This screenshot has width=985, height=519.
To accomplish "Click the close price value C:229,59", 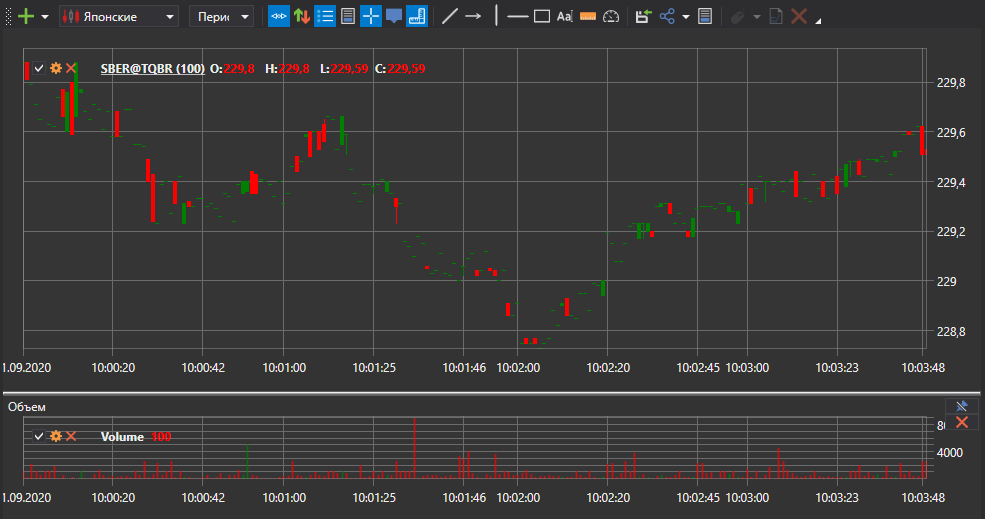I will tap(400, 68).
